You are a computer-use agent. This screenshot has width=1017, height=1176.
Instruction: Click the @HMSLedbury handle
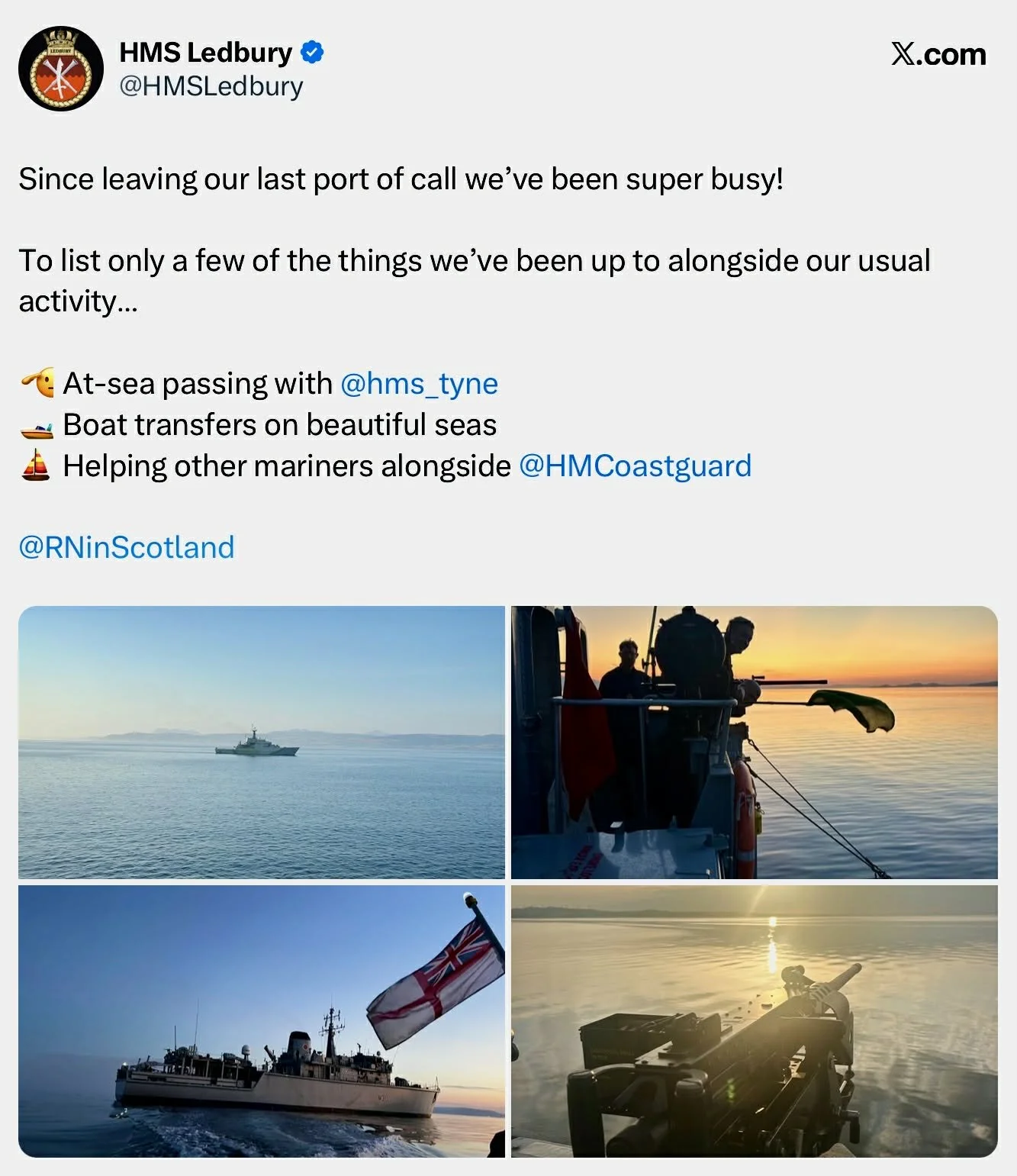point(211,86)
